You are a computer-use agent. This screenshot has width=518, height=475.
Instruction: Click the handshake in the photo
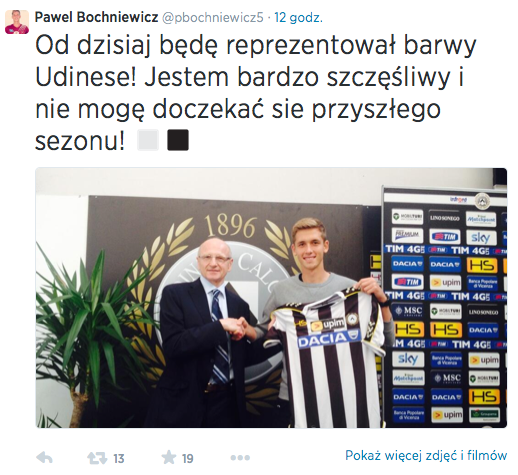tap(237, 327)
